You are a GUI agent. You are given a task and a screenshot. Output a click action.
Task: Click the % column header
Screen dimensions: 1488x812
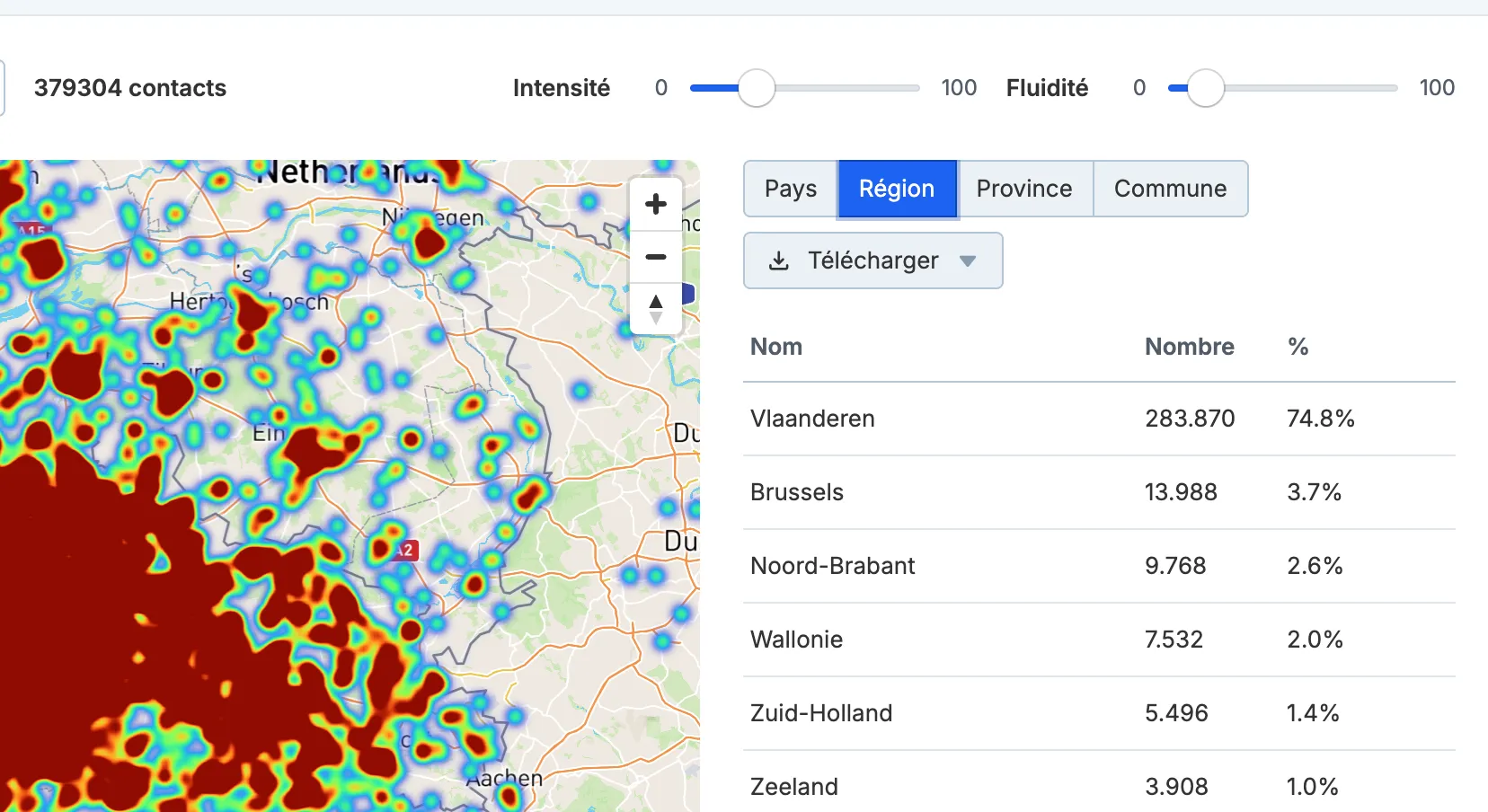click(1298, 347)
